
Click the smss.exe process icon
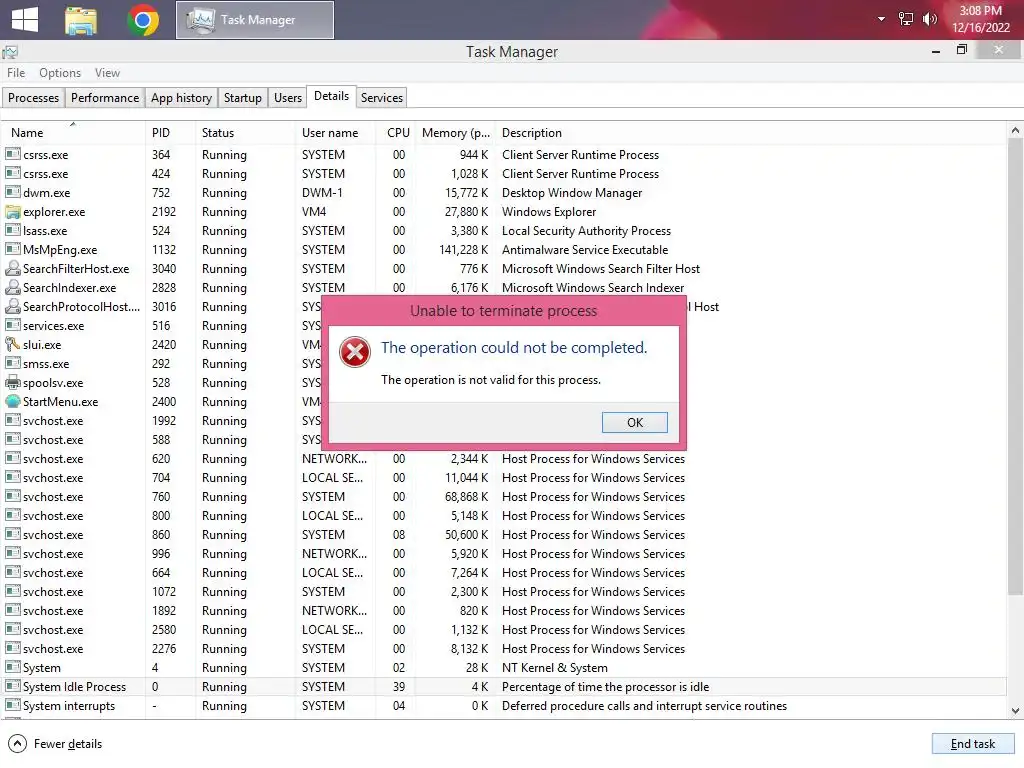12,364
